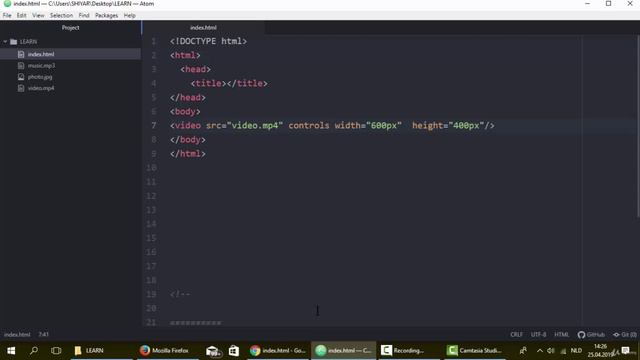Click the DOCTYPE html line
The height and width of the screenshot is (360, 640).
pyautogui.click(x=209, y=41)
